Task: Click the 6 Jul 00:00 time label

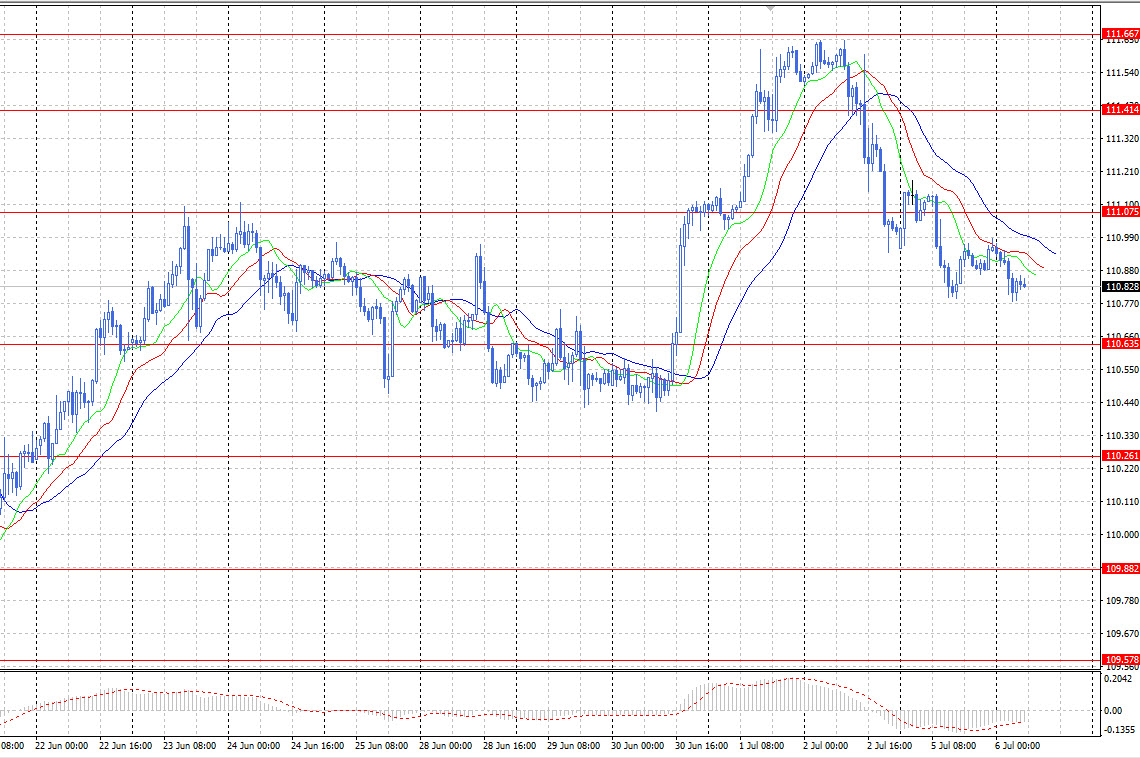Action: pyautogui.click(x=1018, y=746)
